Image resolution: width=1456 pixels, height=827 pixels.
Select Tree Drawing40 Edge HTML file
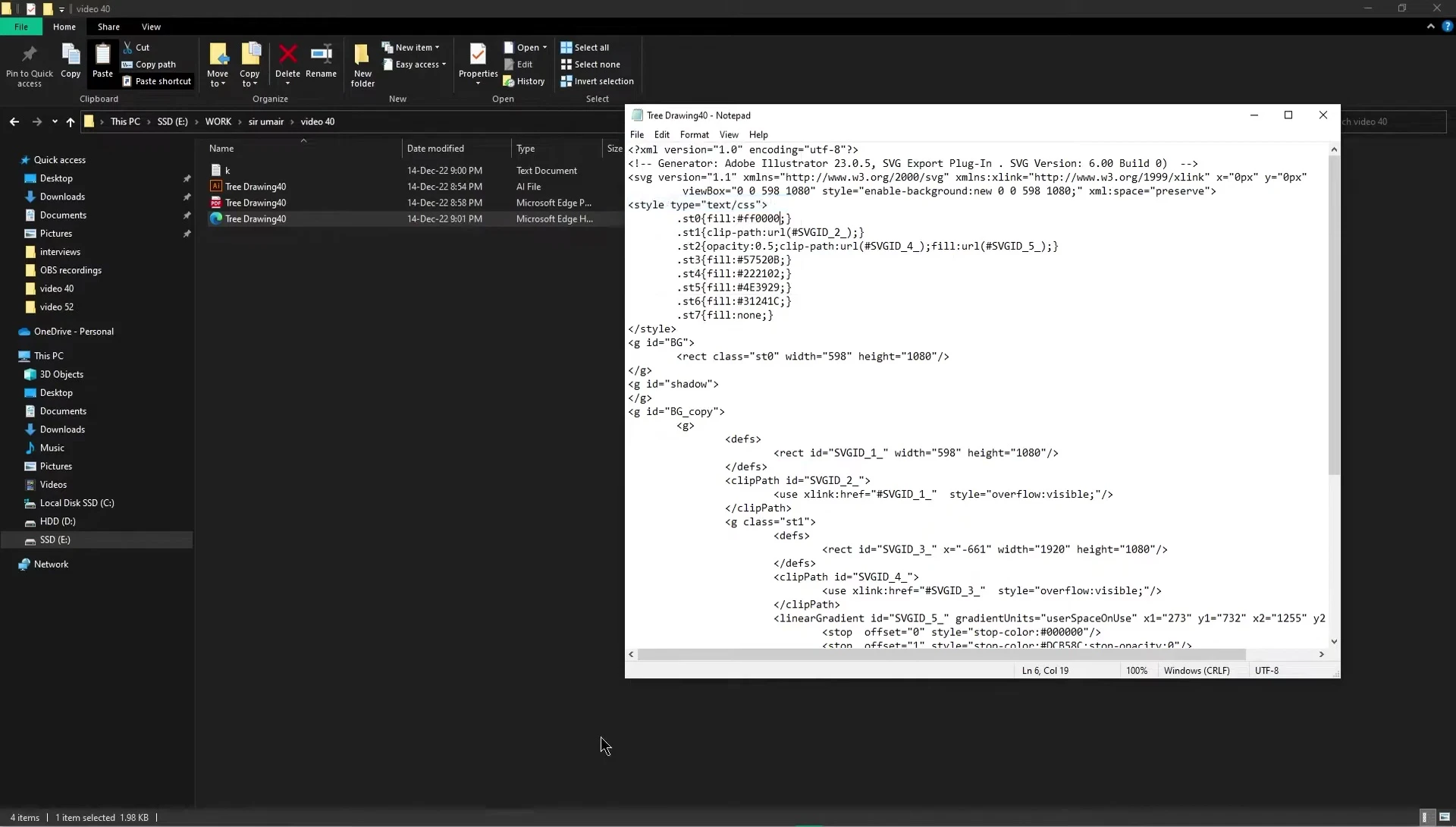tap(414, 219)
